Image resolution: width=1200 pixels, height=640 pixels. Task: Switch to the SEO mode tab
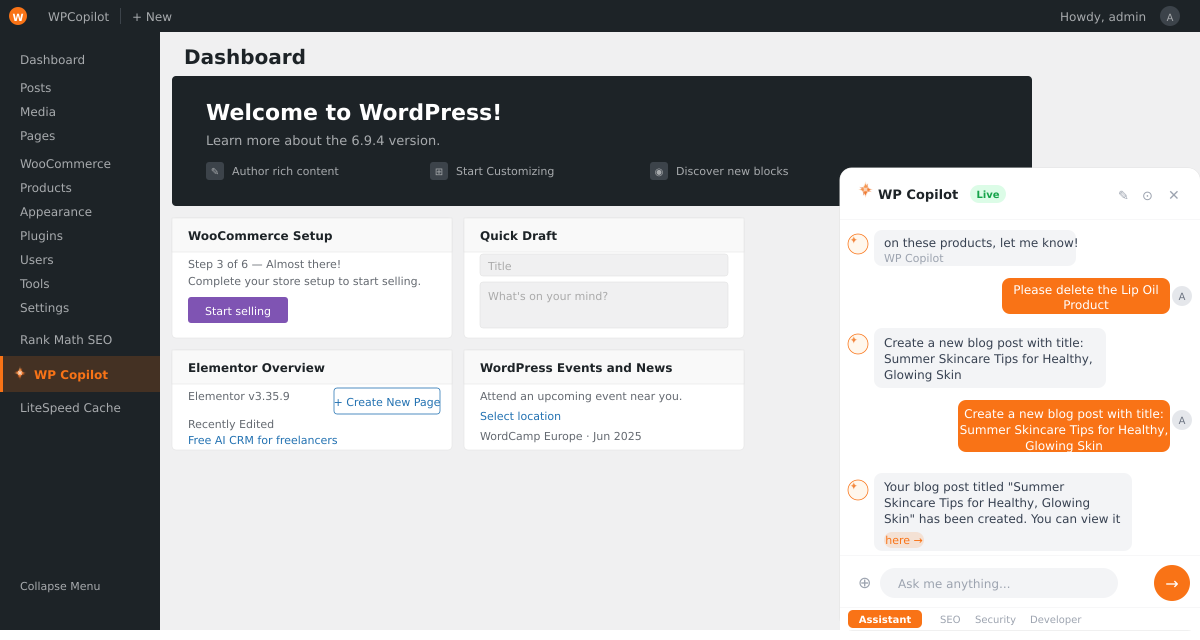(x=950, y=619)
